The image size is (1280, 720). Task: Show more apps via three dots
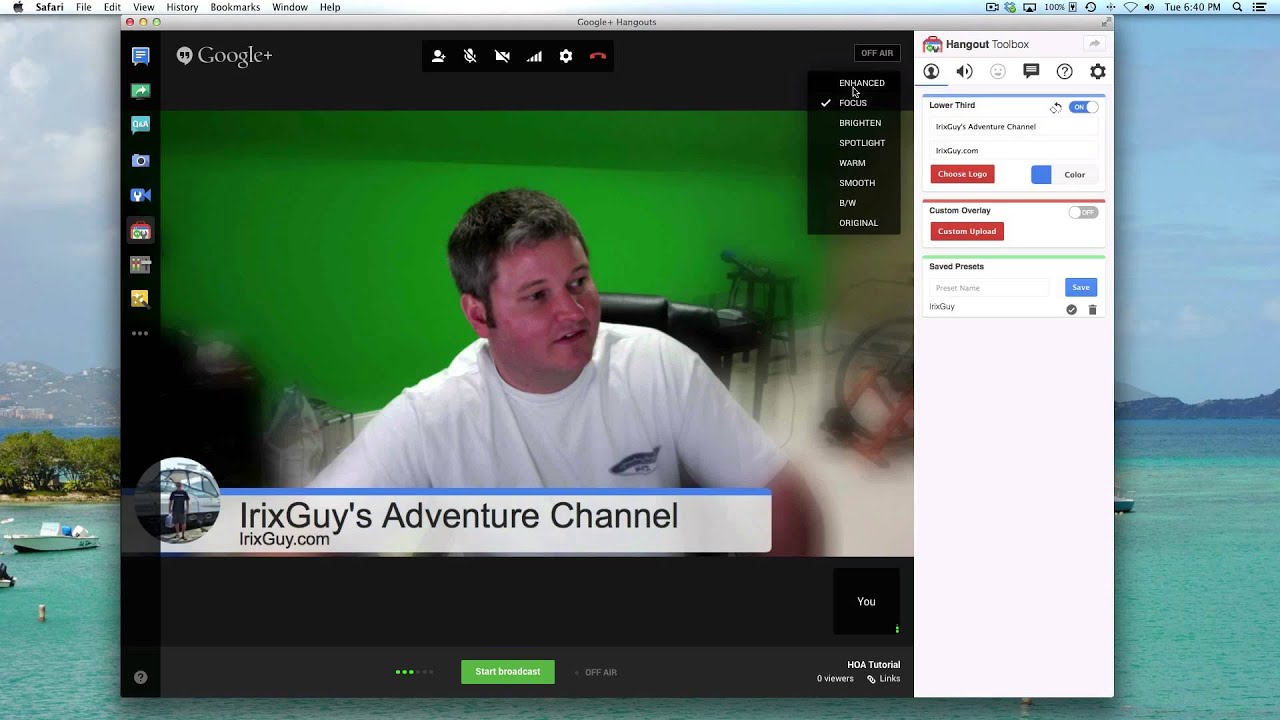[x=140, y=333]
